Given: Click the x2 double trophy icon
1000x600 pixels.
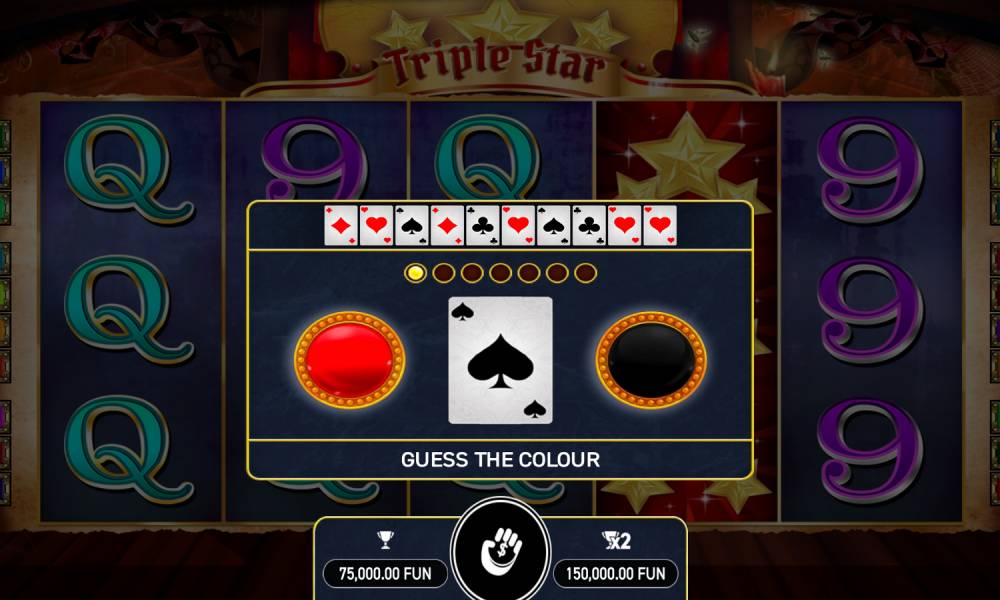Looking at the screenshot, I should [x=616, y=541].
